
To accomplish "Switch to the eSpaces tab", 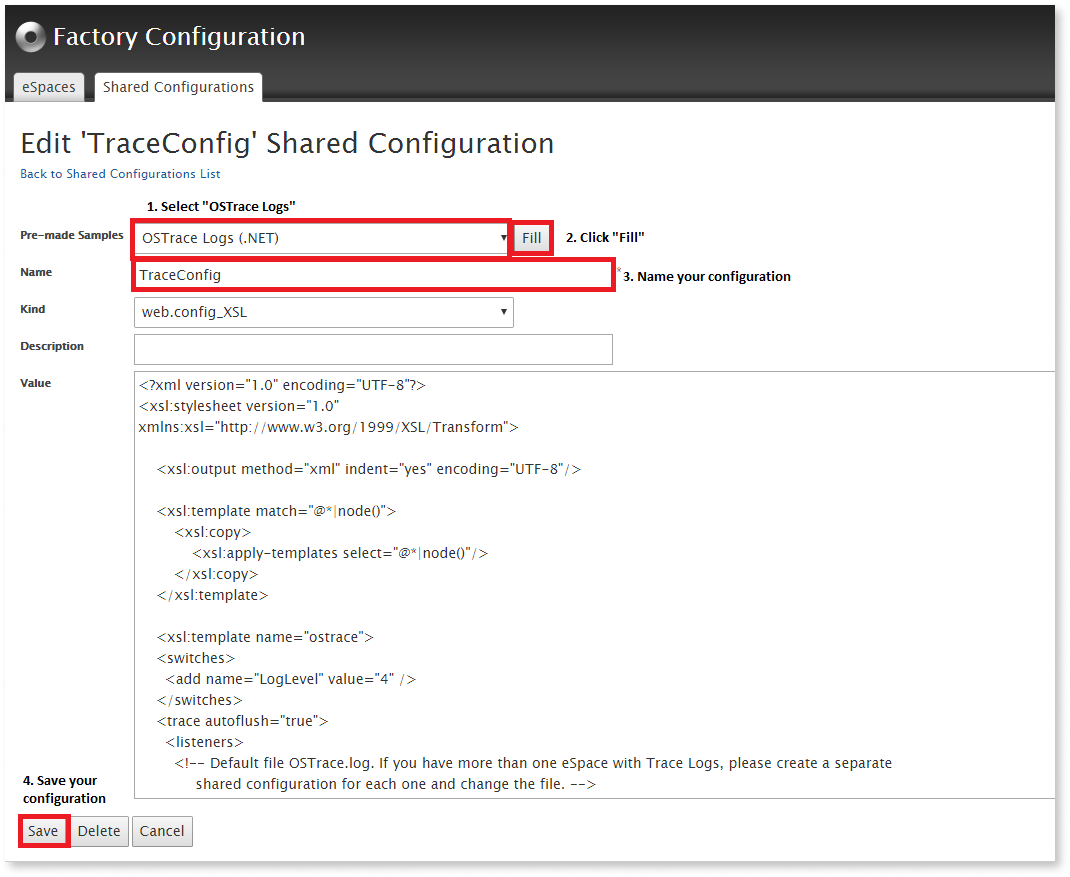I will click(x=48, y=87).
